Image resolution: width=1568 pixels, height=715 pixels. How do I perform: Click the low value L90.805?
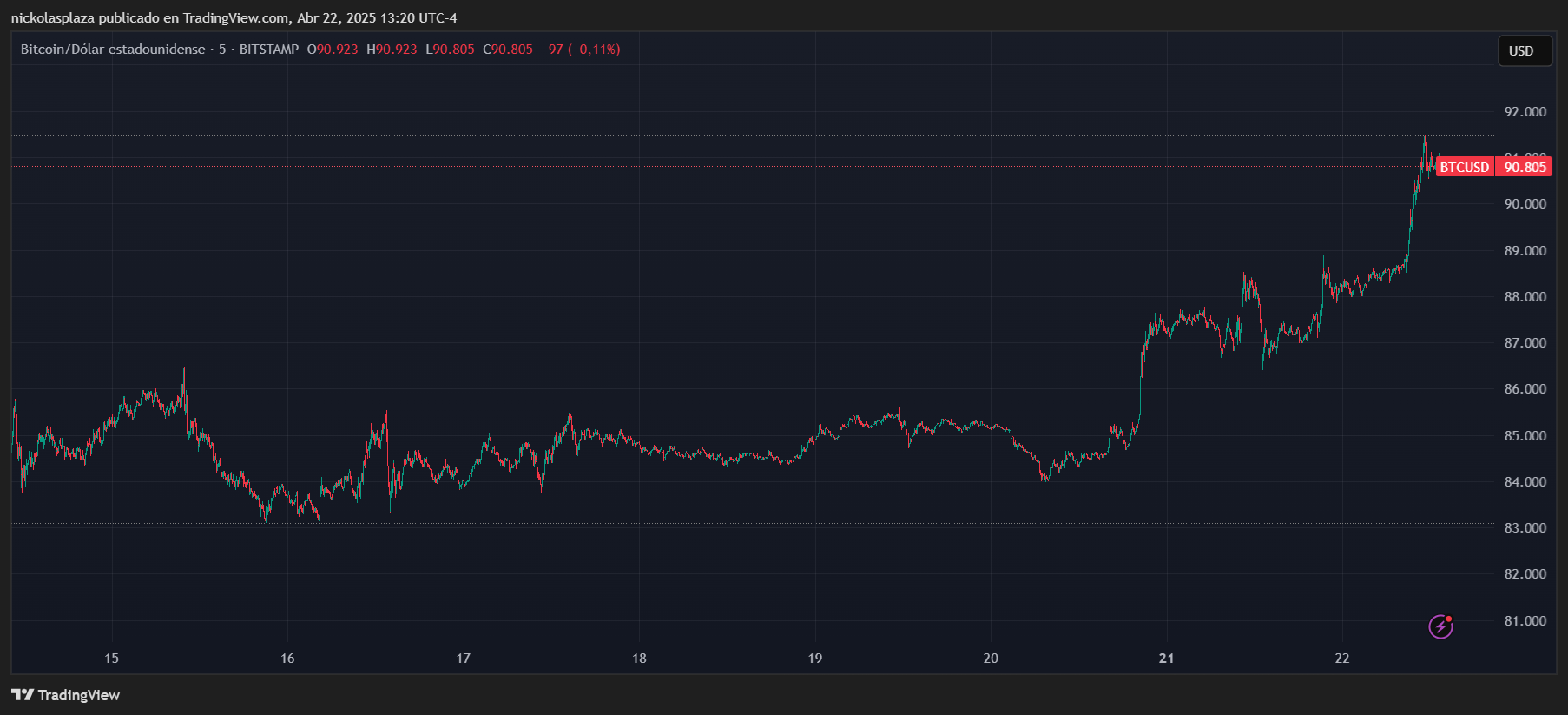click(450, 50)
